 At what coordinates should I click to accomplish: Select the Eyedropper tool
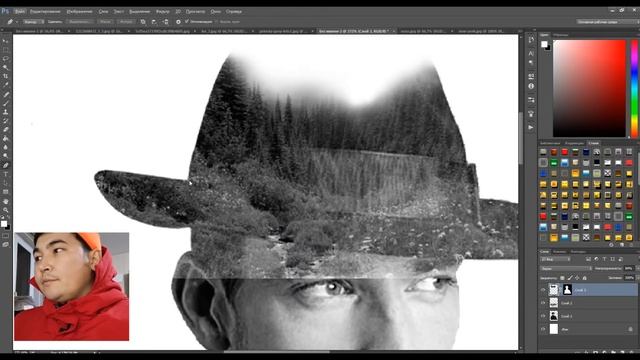point(5,85)
